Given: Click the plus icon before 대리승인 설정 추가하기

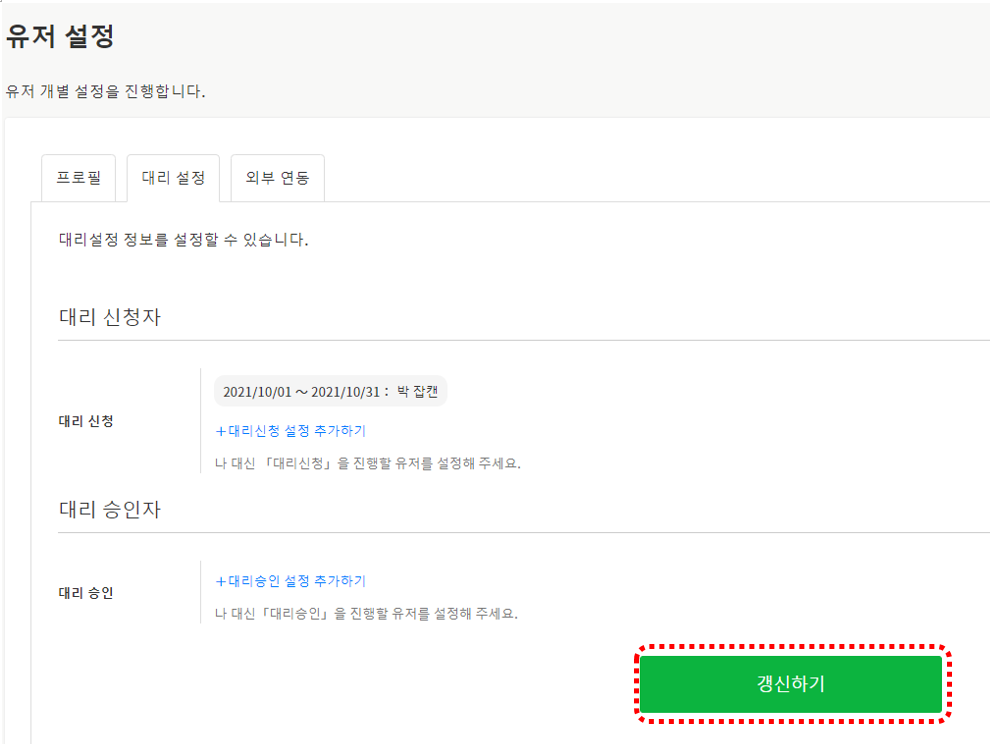Looking at the screenshot, I should click(x=221, y=581).
